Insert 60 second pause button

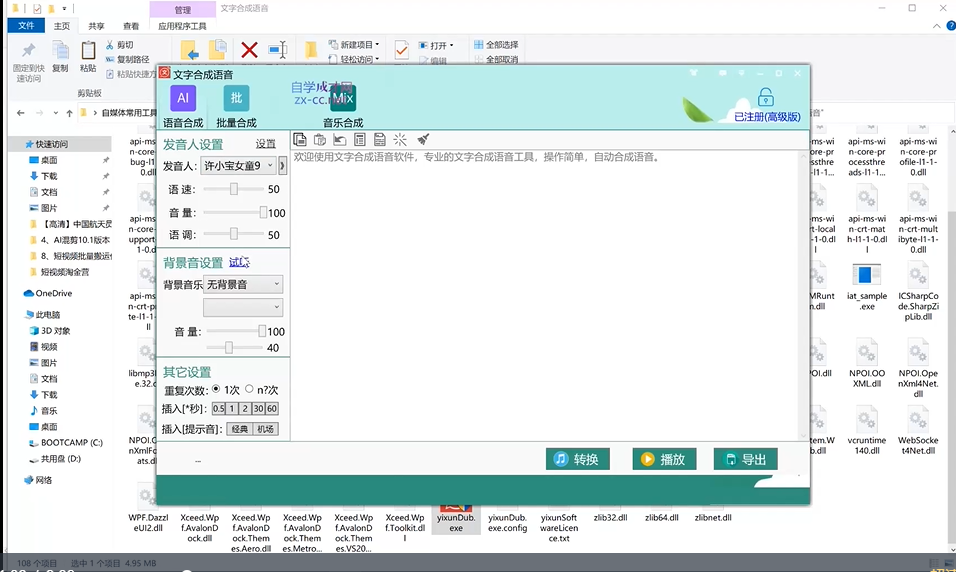pos(272,409)
